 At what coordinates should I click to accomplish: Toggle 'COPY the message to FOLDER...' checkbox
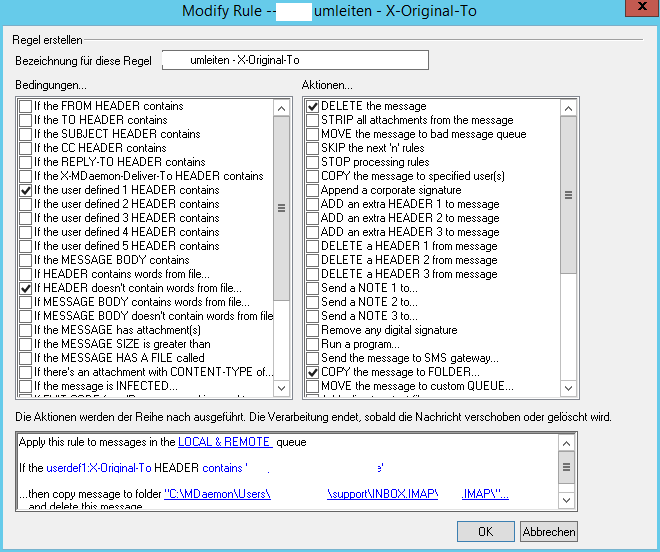pyautogui.click(x=313, y=372)
